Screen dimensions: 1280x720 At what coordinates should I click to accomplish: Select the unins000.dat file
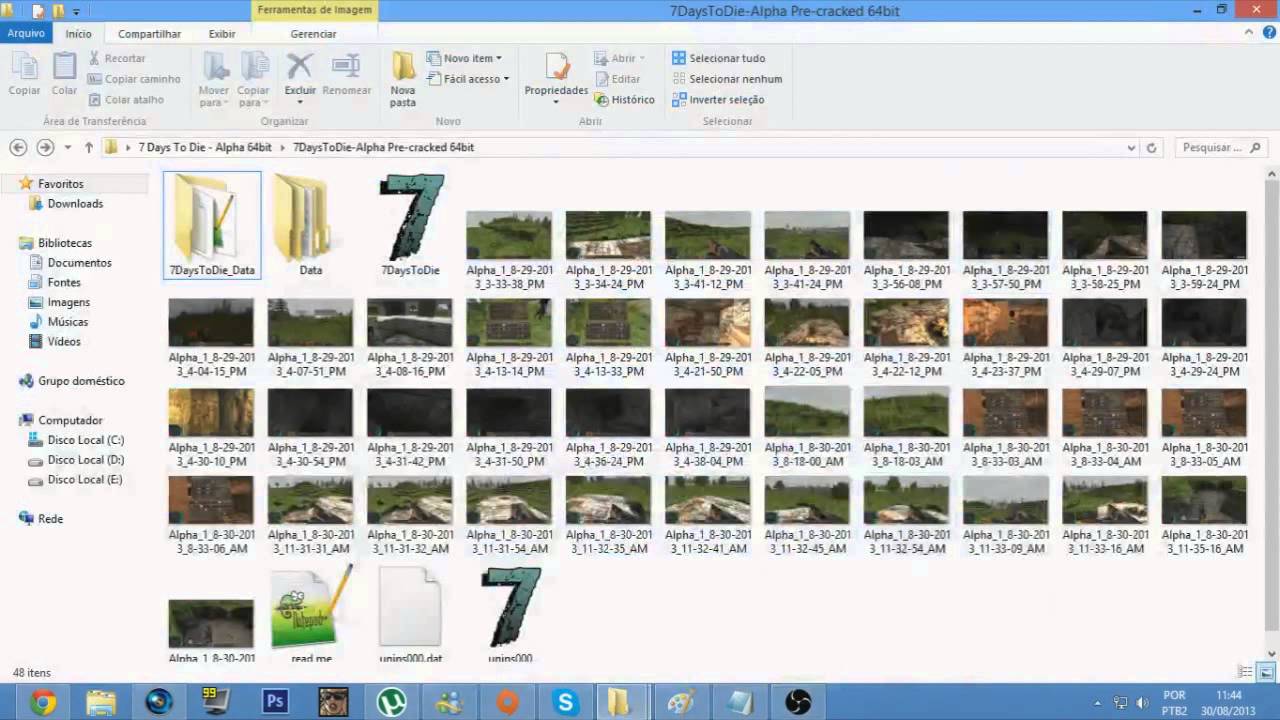pos(410,613)
